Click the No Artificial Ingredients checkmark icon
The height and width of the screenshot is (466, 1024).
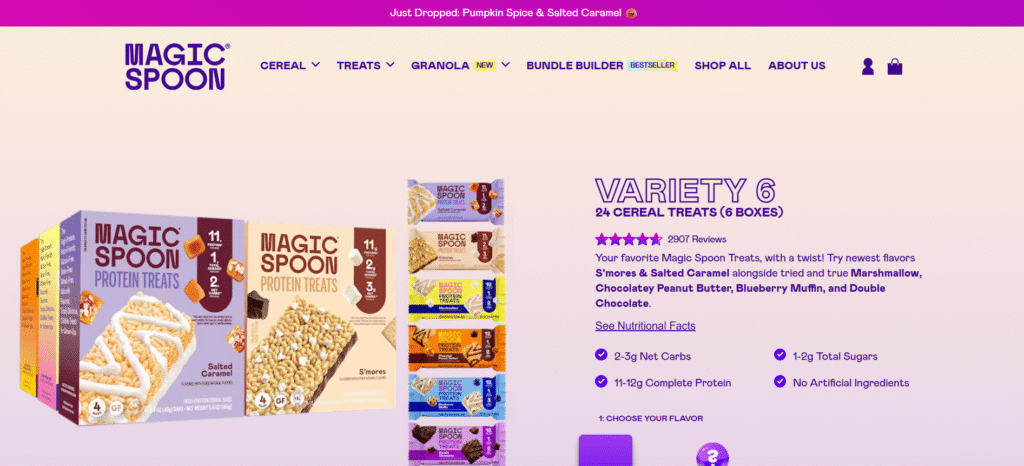click(780, 381)
